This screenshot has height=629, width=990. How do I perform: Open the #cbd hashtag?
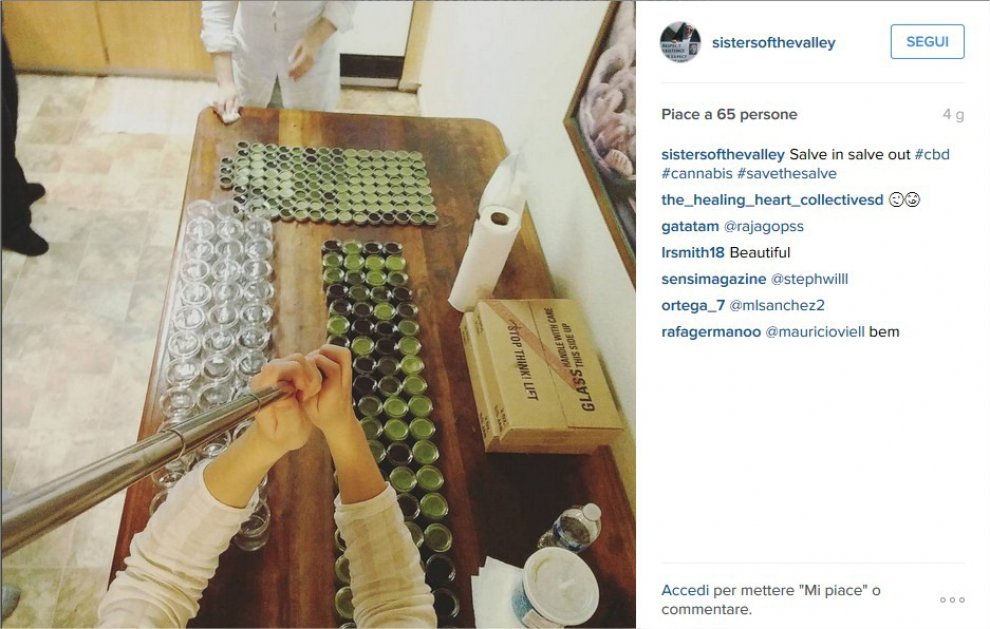tap(932, 154)
